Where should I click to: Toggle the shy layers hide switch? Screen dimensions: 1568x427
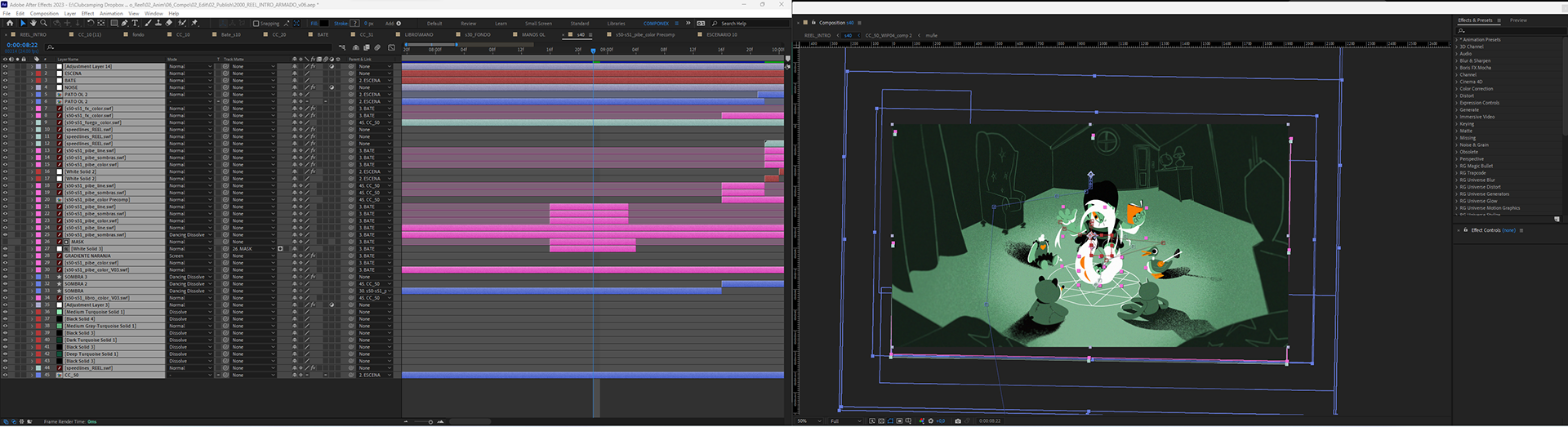click(356, 47)
